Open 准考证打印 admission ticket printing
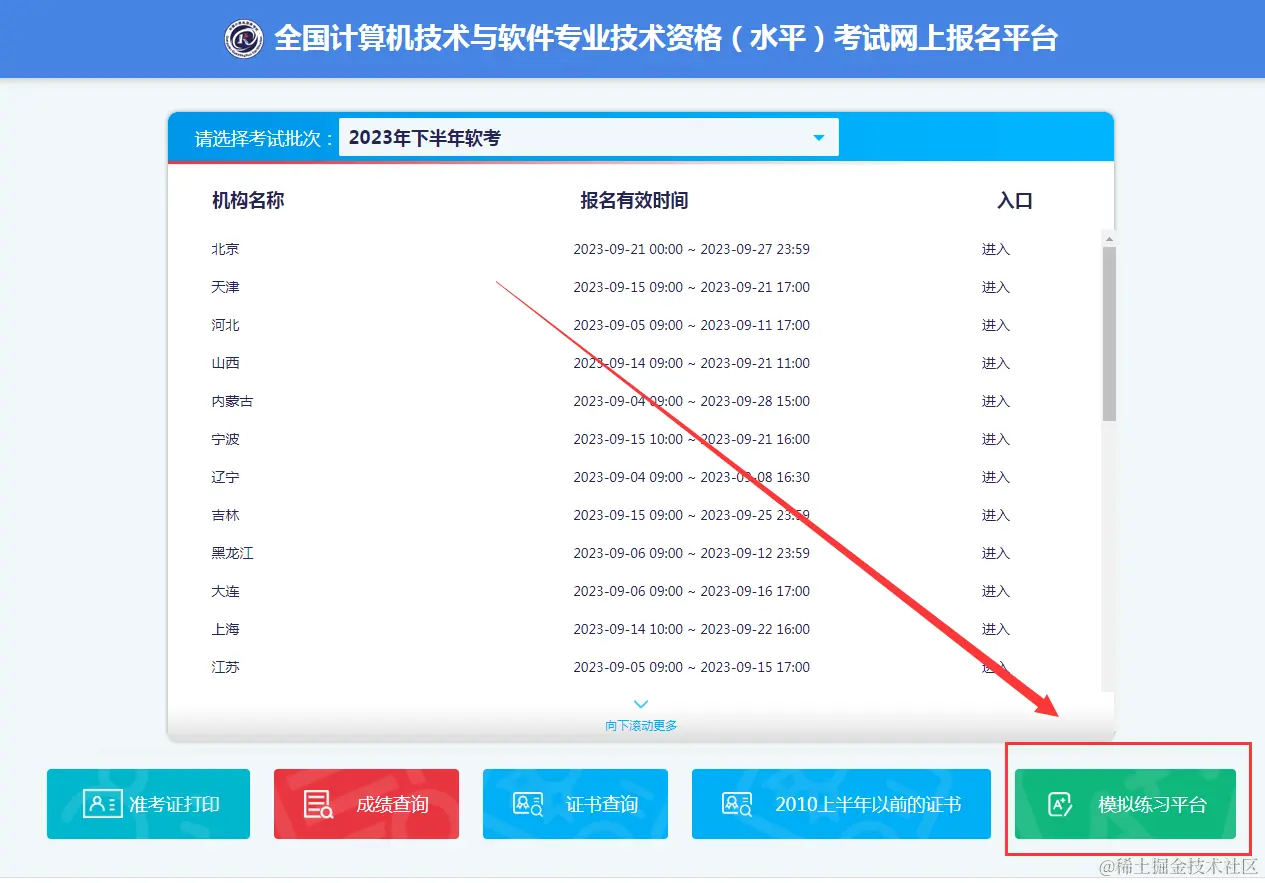The width and height of the screenshot is (1265, 883). tap(148, 804)
